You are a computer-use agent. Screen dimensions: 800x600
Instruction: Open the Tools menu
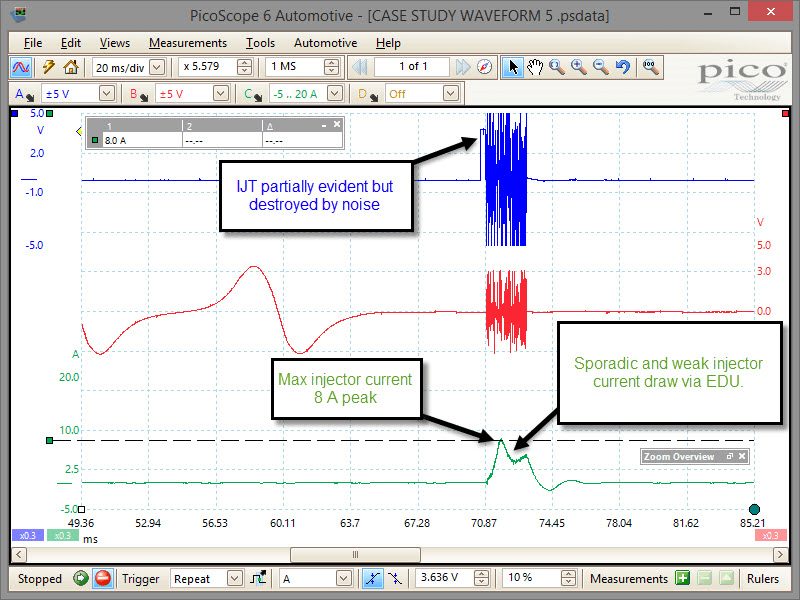click(x=260, y=43)
